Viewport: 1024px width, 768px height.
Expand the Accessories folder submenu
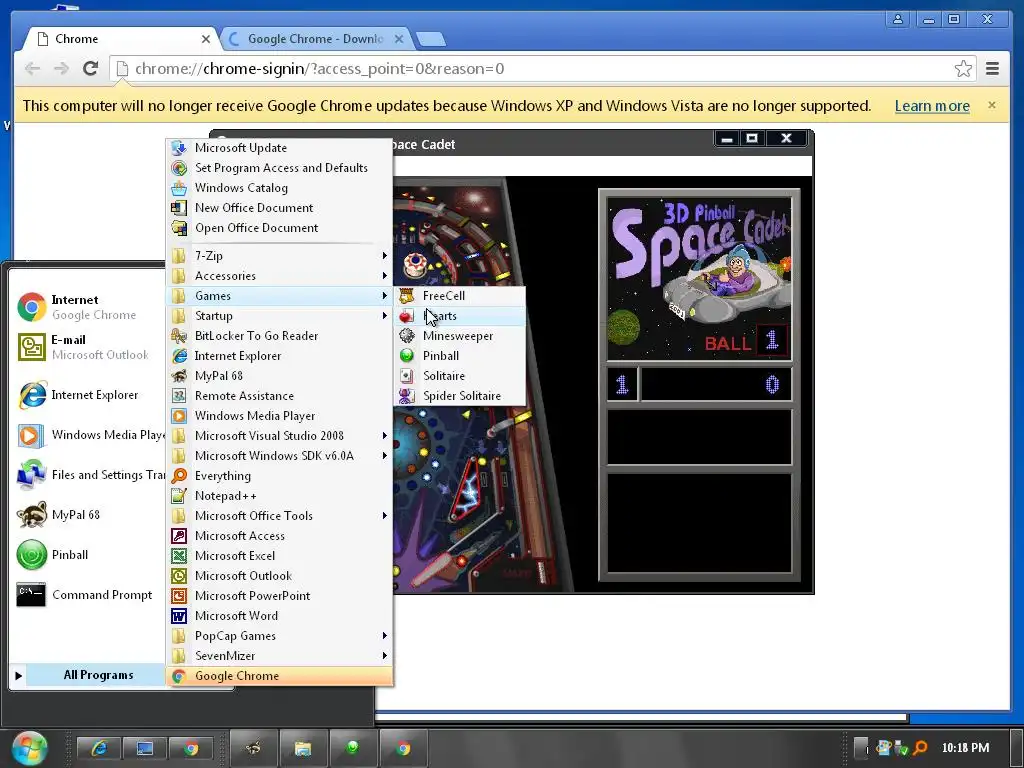[280, 276]
